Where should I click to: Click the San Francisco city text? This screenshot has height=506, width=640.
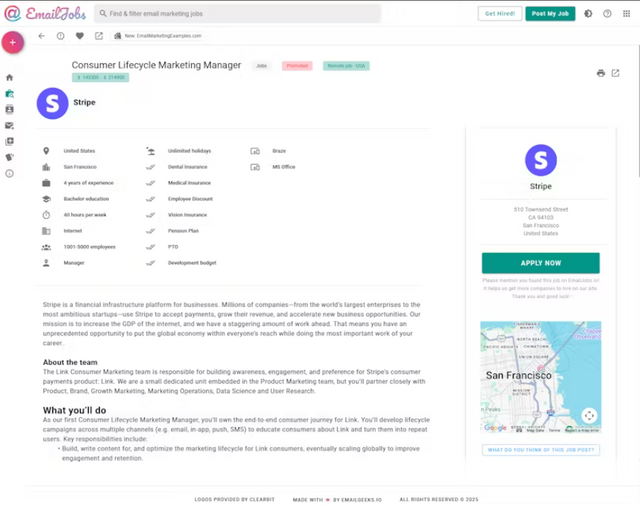point(80,167)
